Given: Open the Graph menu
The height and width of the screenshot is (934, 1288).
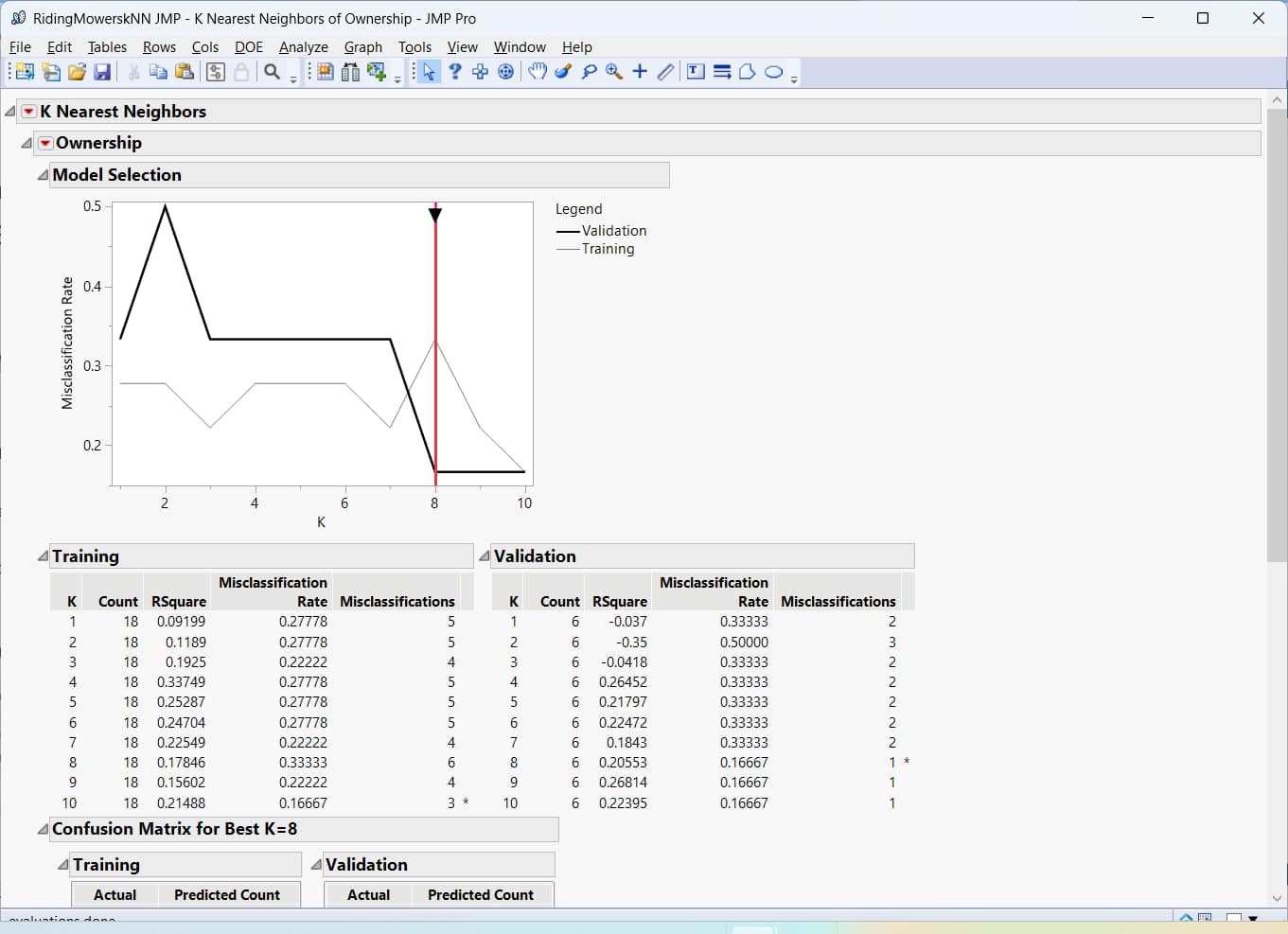Looking at the screenshot, I should click(x=362, y=46).
